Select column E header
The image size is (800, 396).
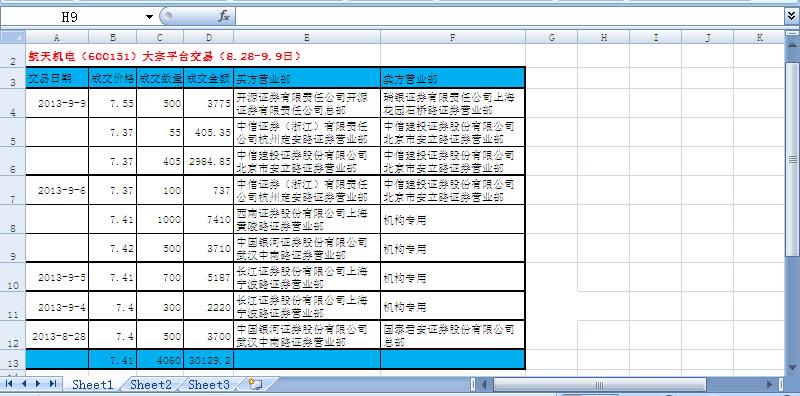tap(307, 37)
